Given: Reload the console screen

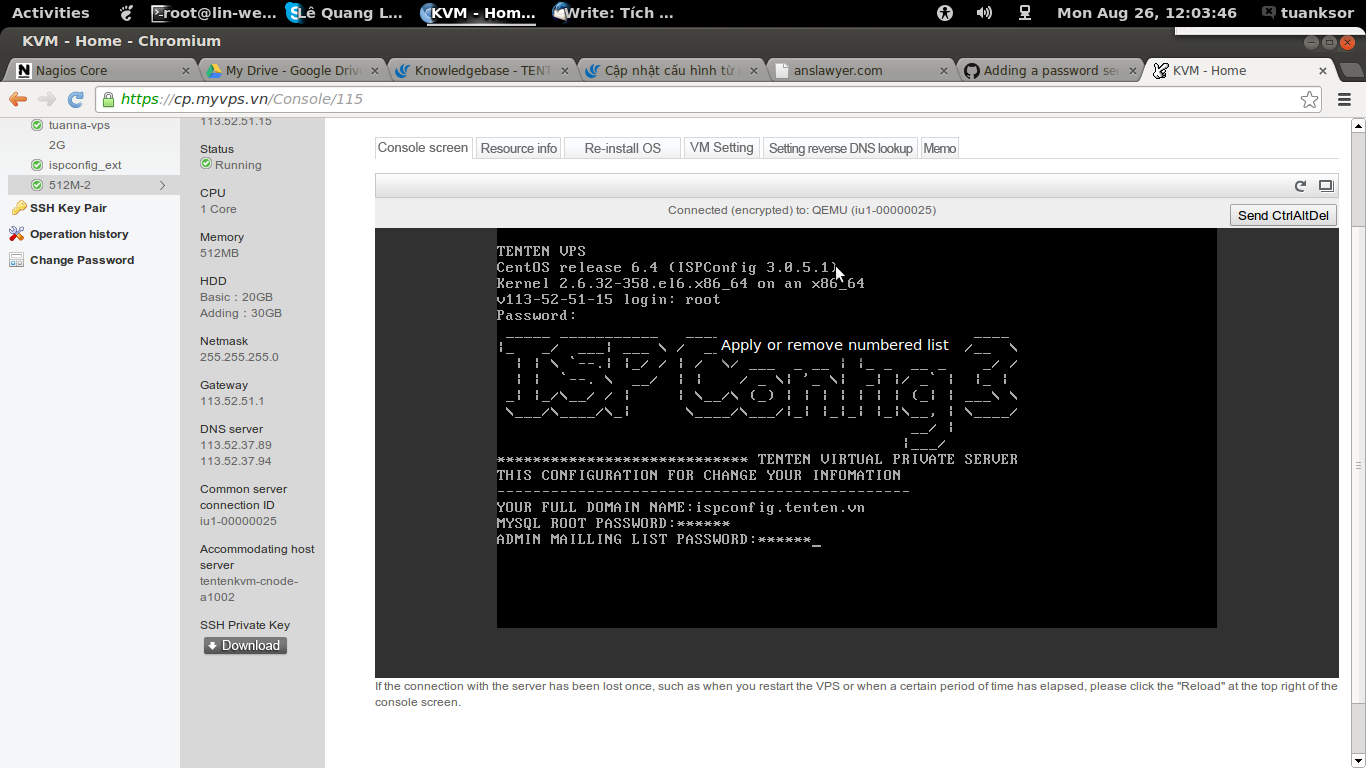Looking at the screenshot, I should [x=1300, y=186].
